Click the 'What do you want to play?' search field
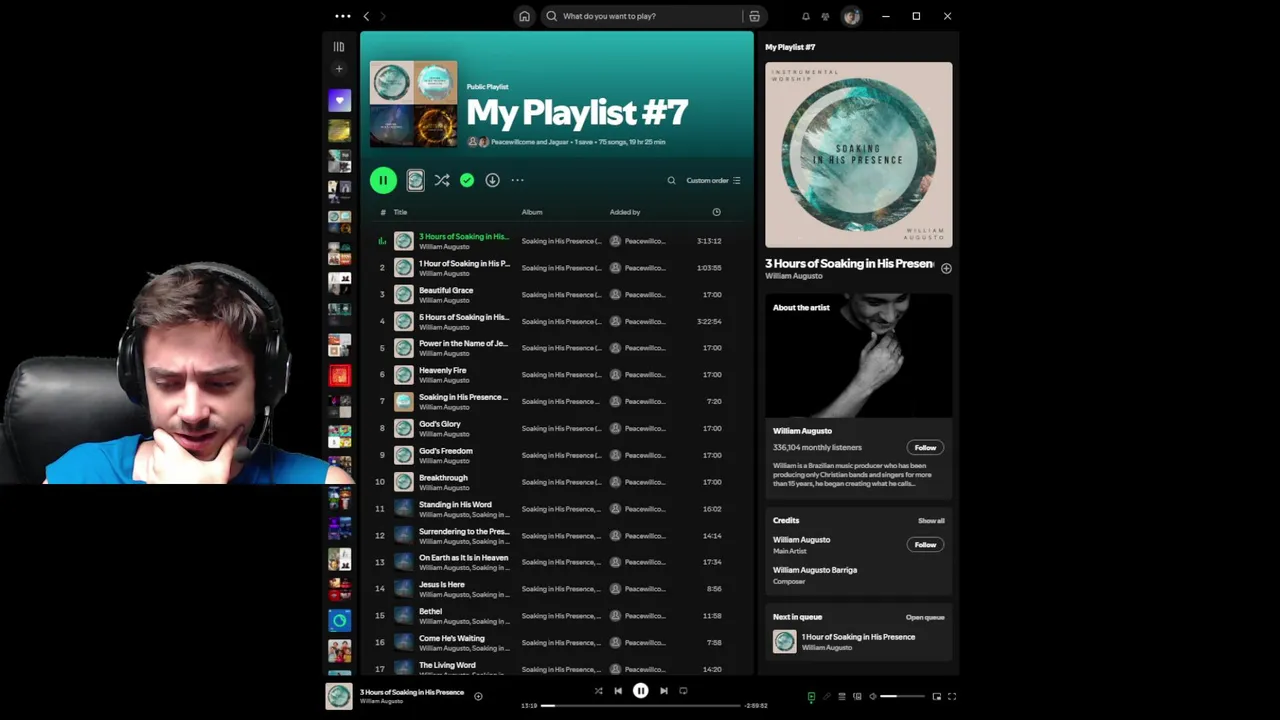 click(x=642, y=16)
